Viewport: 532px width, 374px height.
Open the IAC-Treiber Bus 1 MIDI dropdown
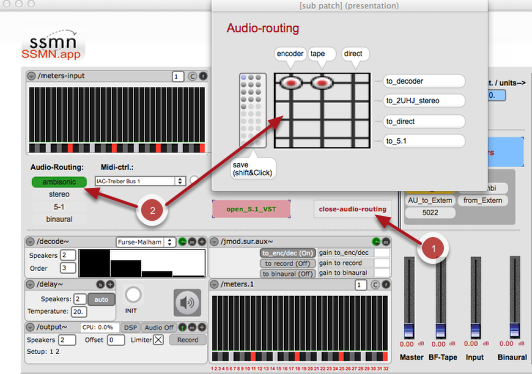[x=140, y=181]
